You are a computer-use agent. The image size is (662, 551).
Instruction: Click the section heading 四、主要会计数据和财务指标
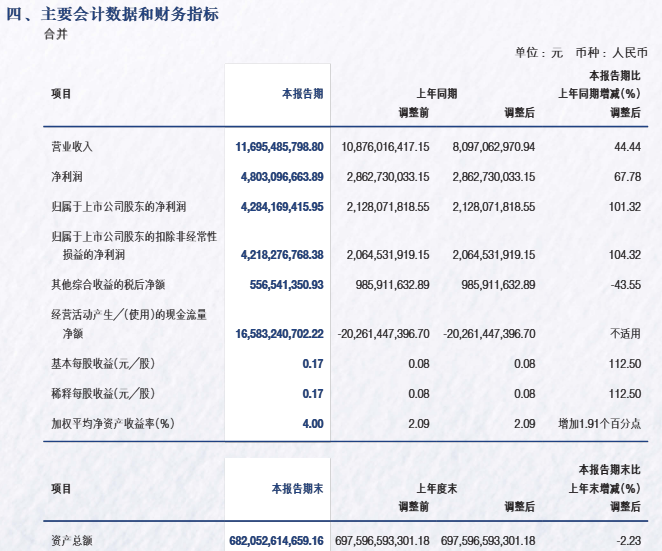pyautogui.click(x=112, y=14)
